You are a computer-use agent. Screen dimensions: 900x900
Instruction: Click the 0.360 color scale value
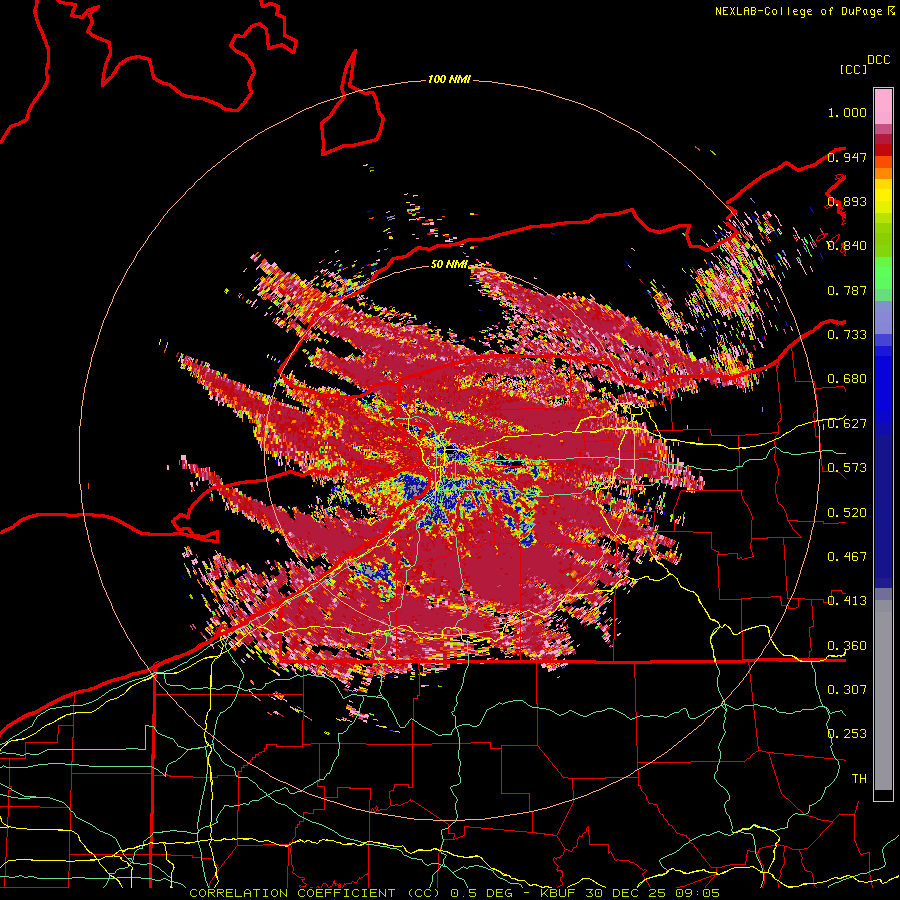847,646
